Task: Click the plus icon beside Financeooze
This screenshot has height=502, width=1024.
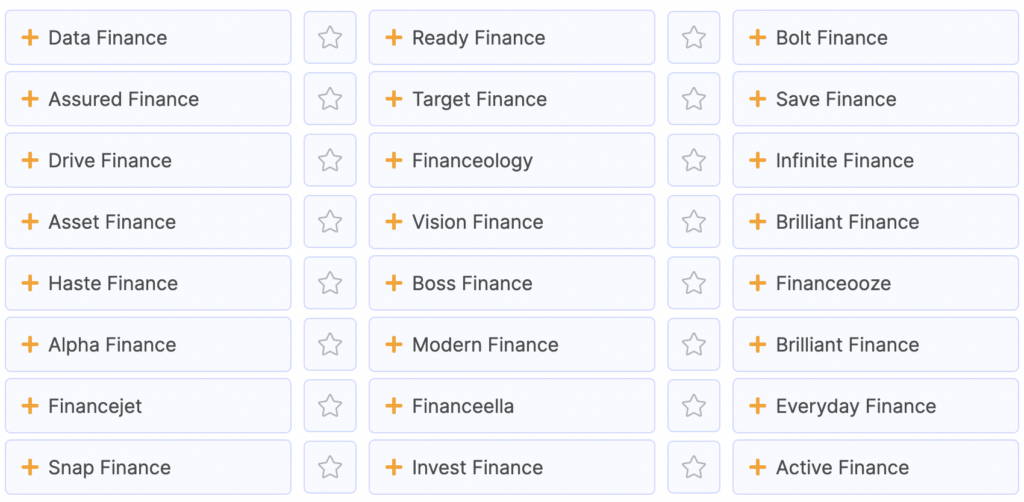Action: coord(758,283)
